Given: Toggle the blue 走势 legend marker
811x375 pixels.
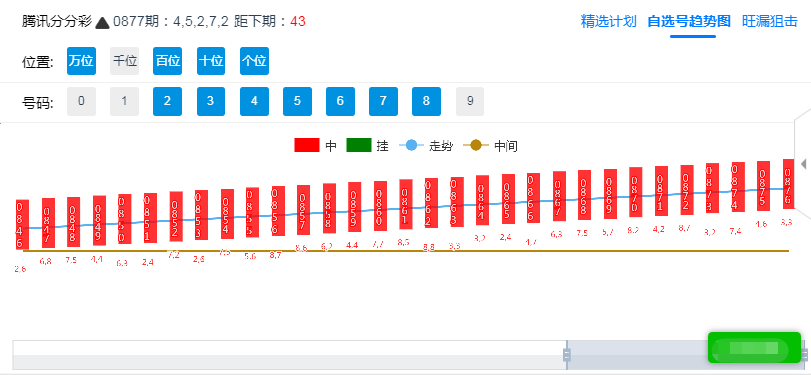Looking at the screenshot, I should coord(411,146).
